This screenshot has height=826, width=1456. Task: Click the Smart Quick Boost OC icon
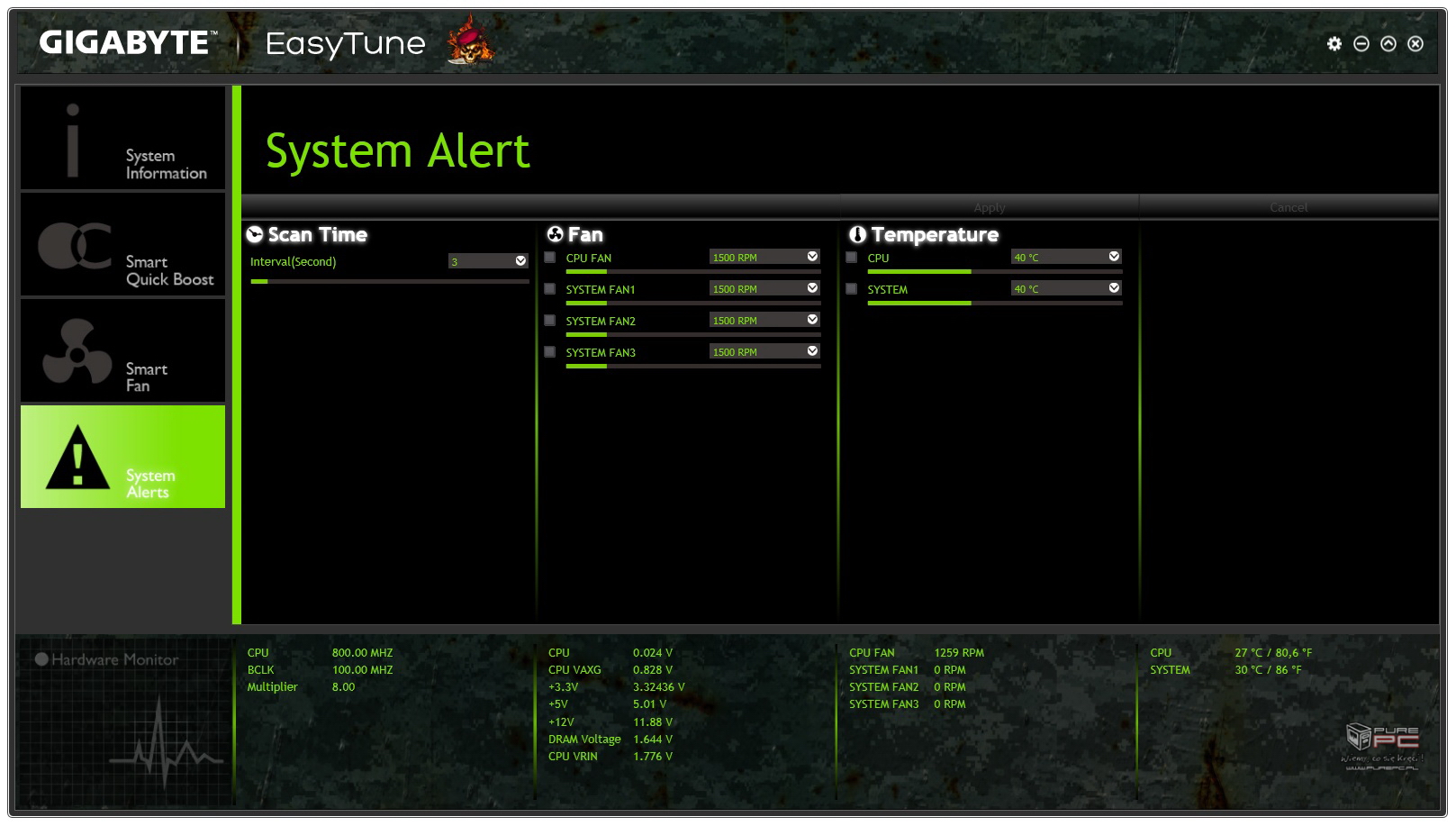[75, 245]
